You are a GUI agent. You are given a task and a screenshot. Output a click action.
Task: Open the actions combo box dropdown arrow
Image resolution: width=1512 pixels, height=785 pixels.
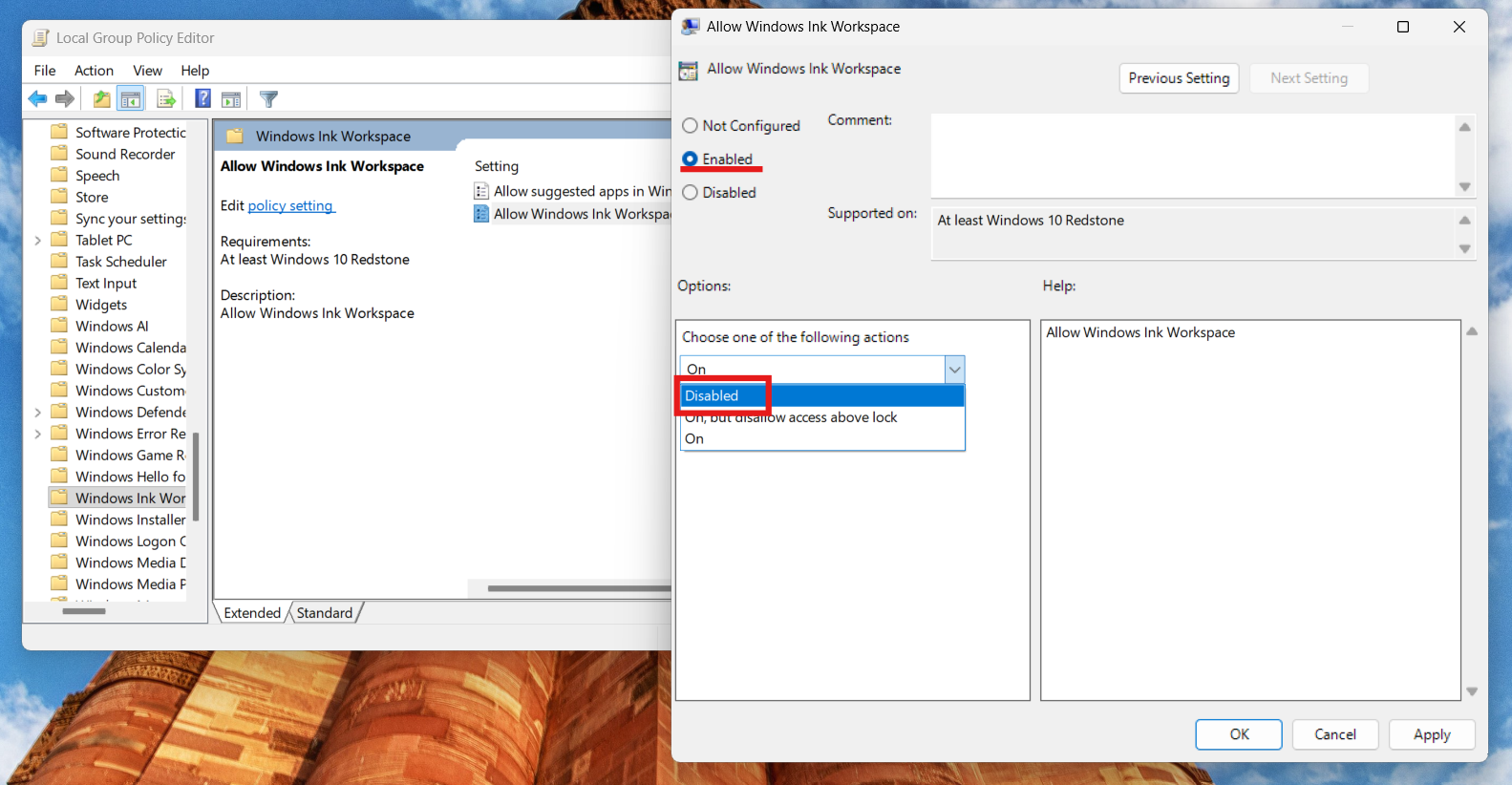(x=954, y=370)
